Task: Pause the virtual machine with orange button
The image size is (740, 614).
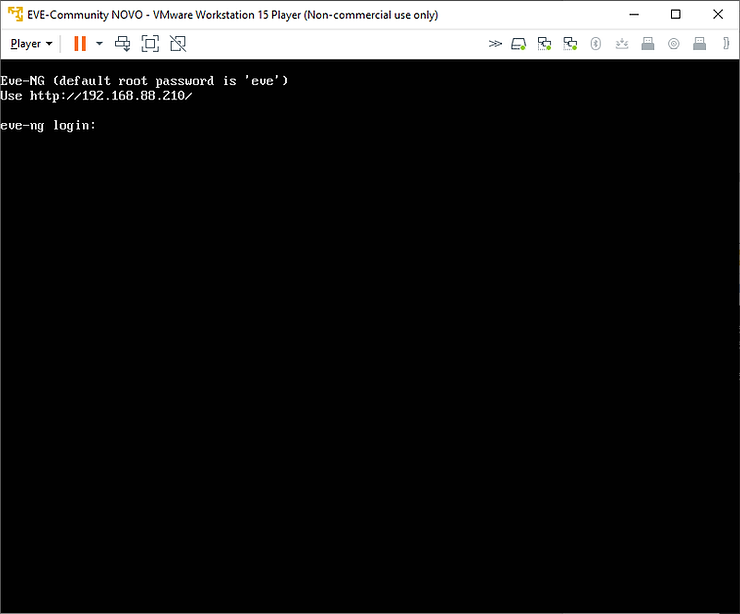Action: pyautogui.click(x=80, y=44)
